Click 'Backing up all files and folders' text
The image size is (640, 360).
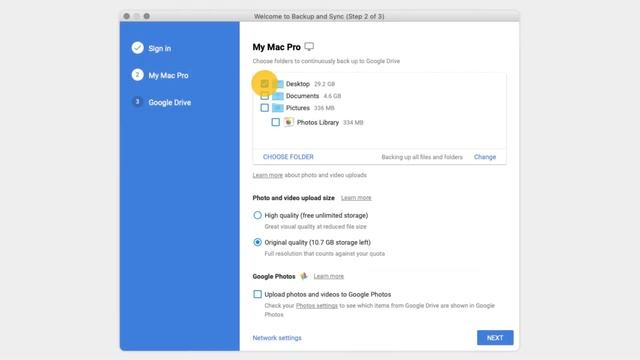[x=422, y=157]
